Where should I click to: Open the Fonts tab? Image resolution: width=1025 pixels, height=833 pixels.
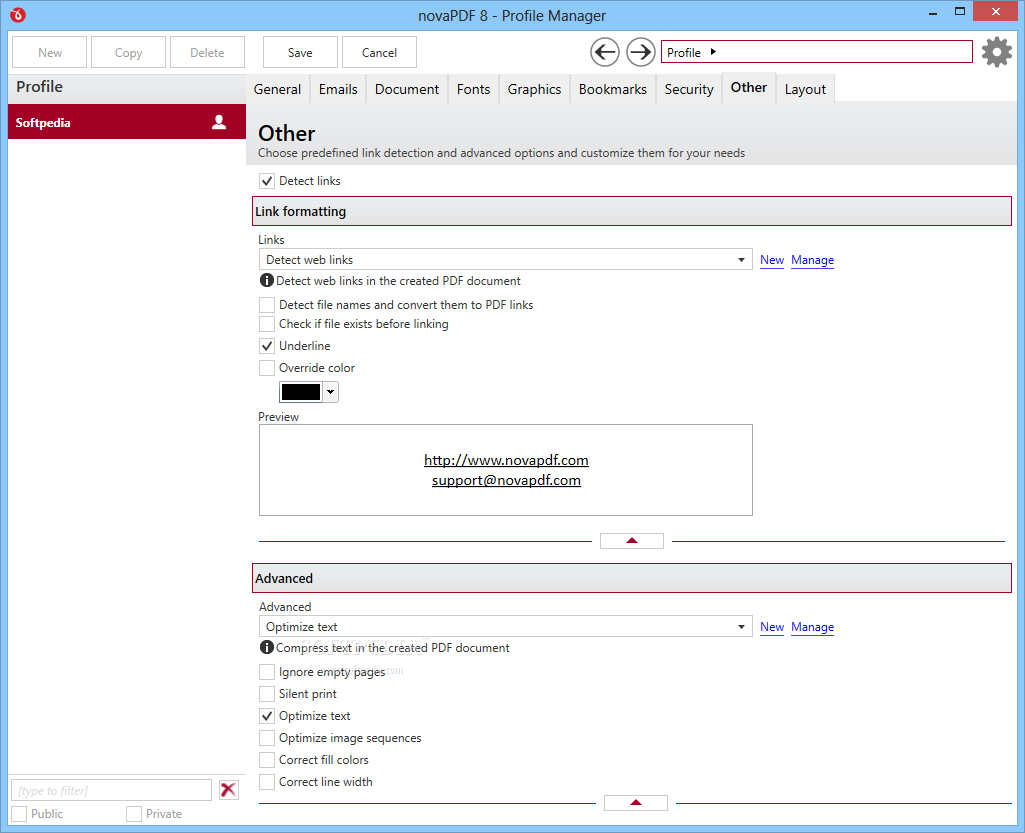point(473,89)
